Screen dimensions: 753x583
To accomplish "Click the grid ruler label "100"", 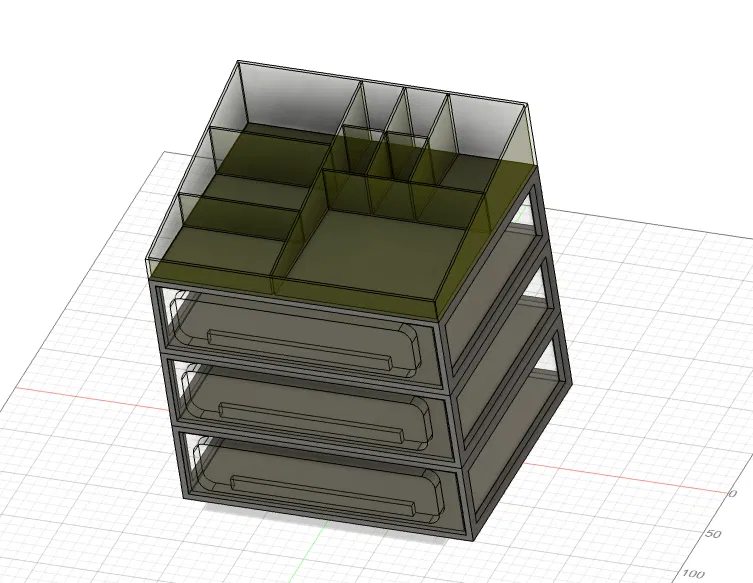I will tap(693, 573).
